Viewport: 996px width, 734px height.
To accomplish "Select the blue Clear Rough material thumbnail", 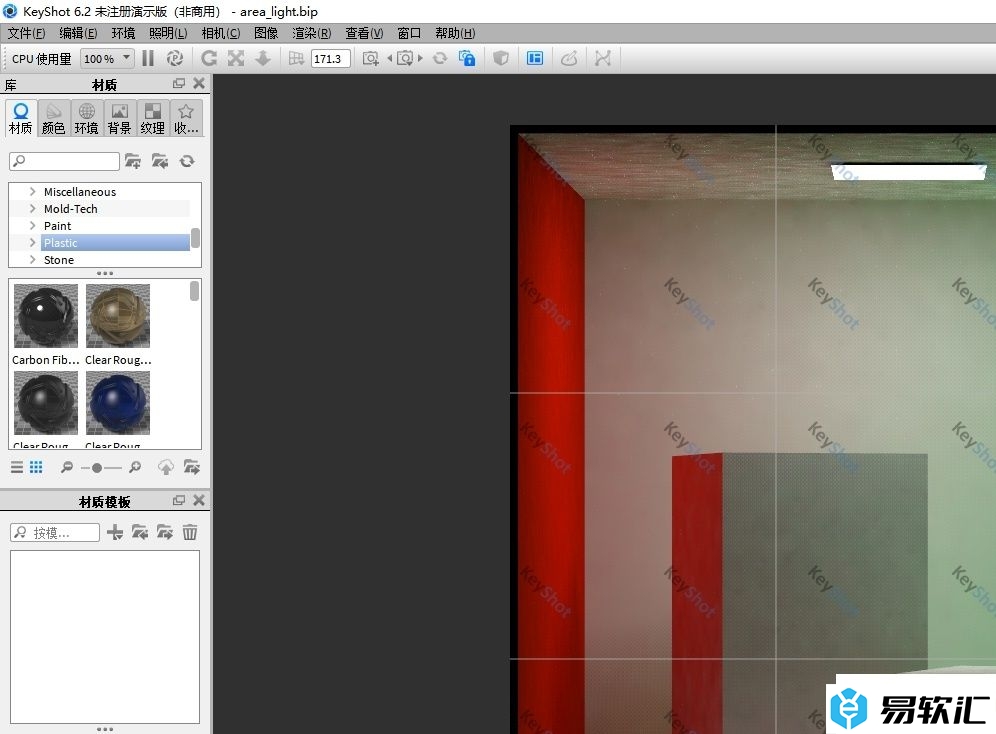I will click(x=118, y=403).
